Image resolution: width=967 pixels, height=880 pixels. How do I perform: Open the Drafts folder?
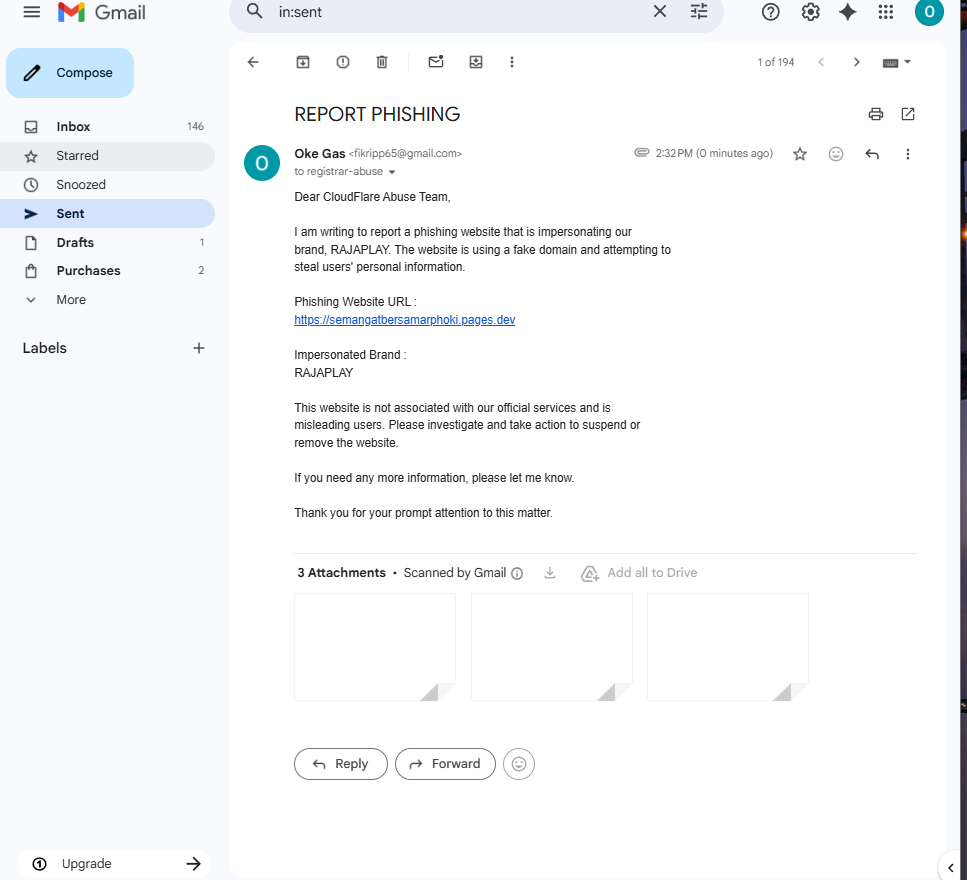coord(107,242)
